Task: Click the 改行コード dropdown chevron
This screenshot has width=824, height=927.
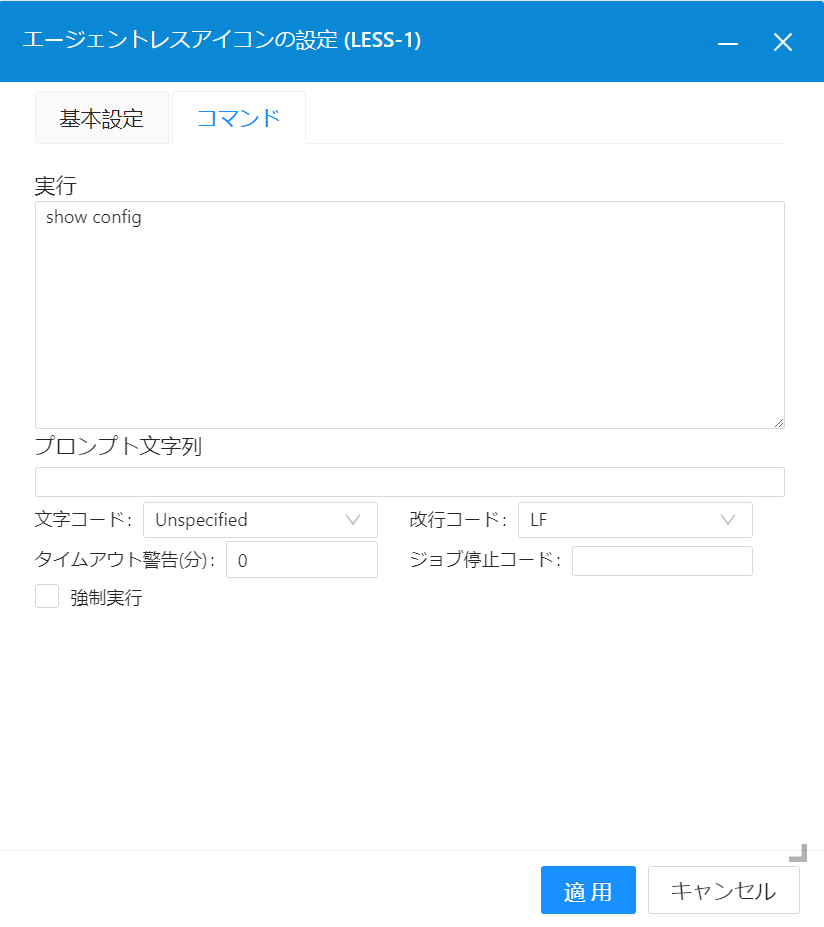Action: pos(730,520)
